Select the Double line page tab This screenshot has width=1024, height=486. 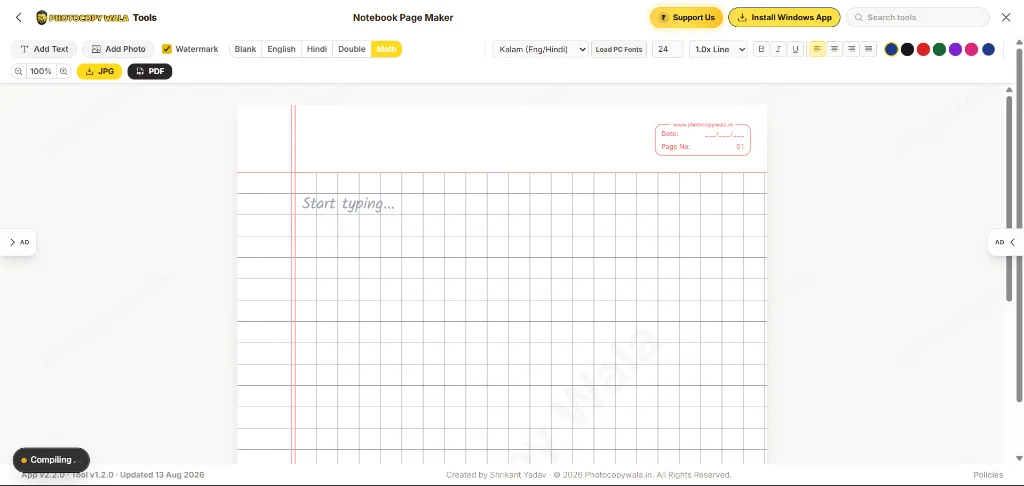coord(352,49)
